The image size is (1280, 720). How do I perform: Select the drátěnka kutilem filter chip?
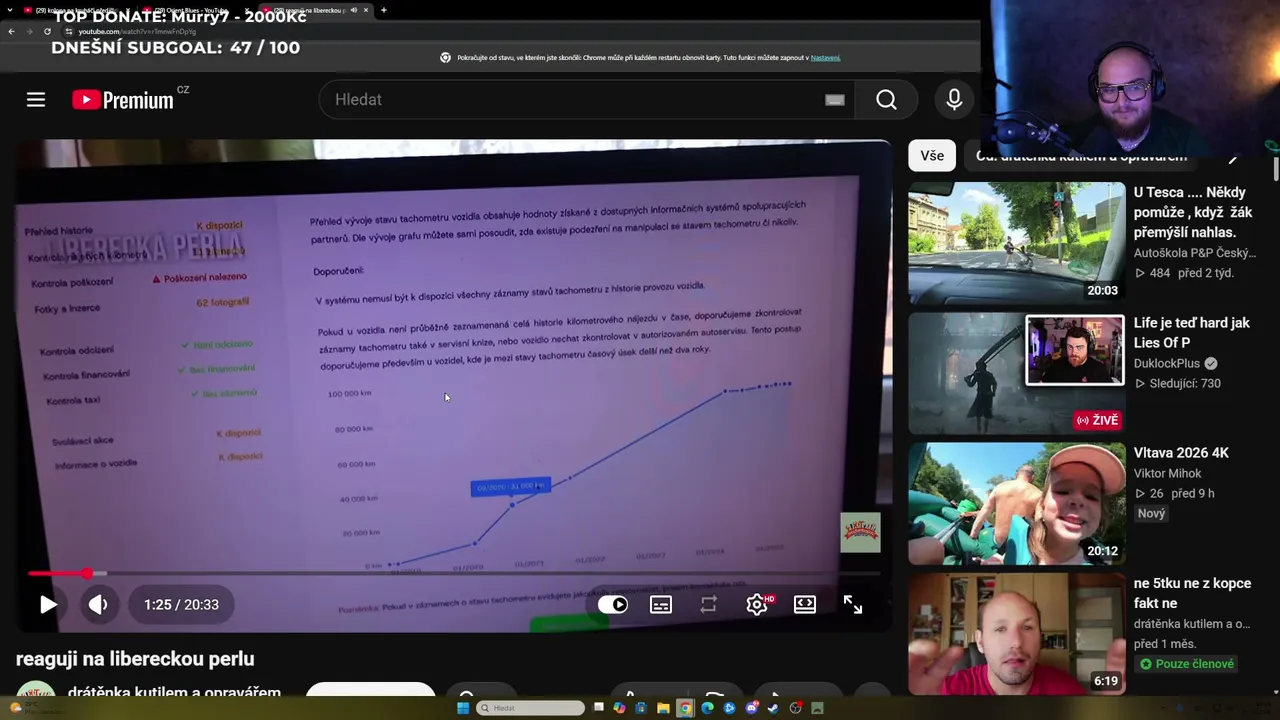(1082, 156)
